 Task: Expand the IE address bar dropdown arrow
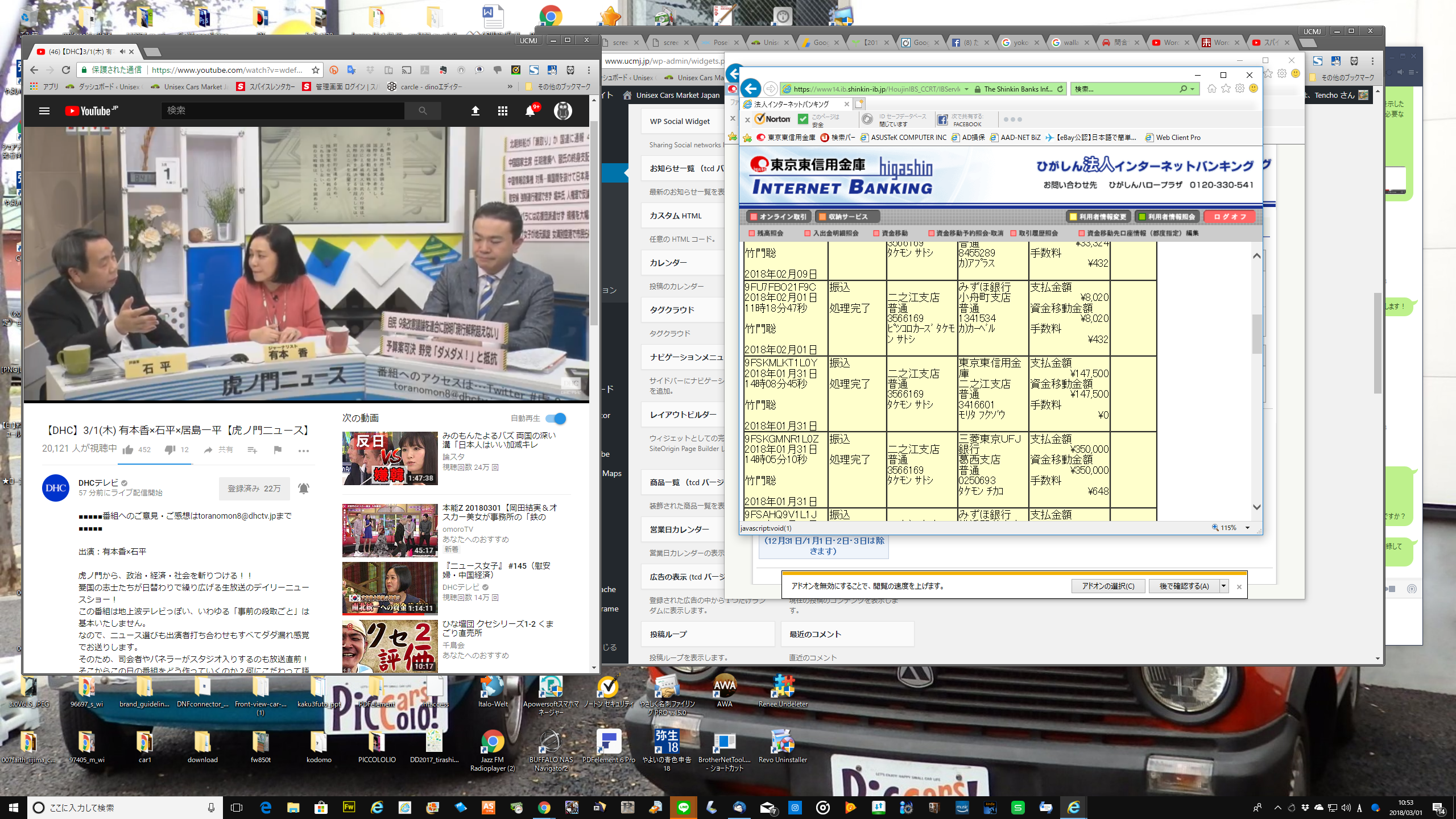pos(966,89)
